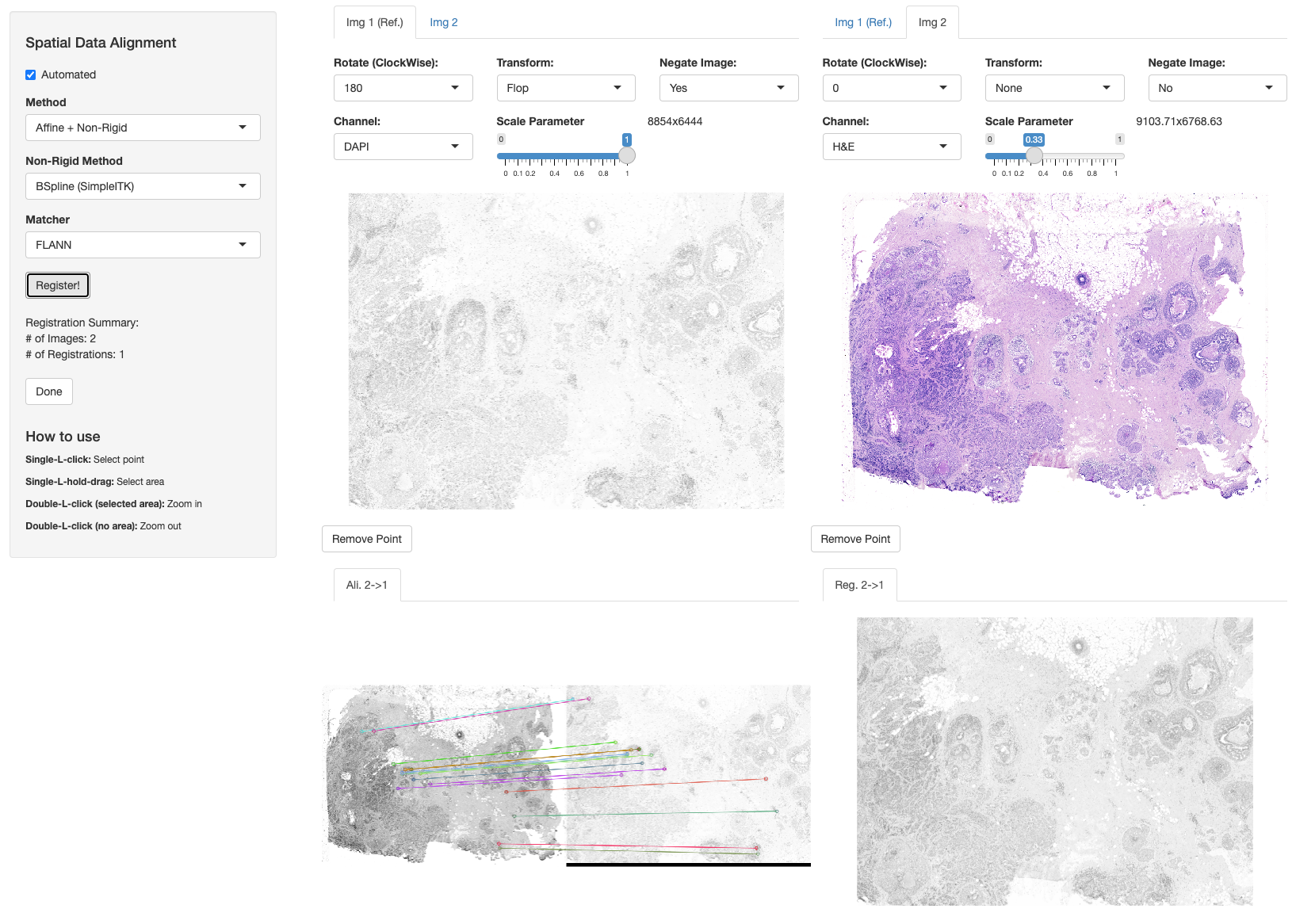1296x924 pixels.
Task: Open the Method dropdown showing Affine + Non-Rigid
Action: point(143,128)
